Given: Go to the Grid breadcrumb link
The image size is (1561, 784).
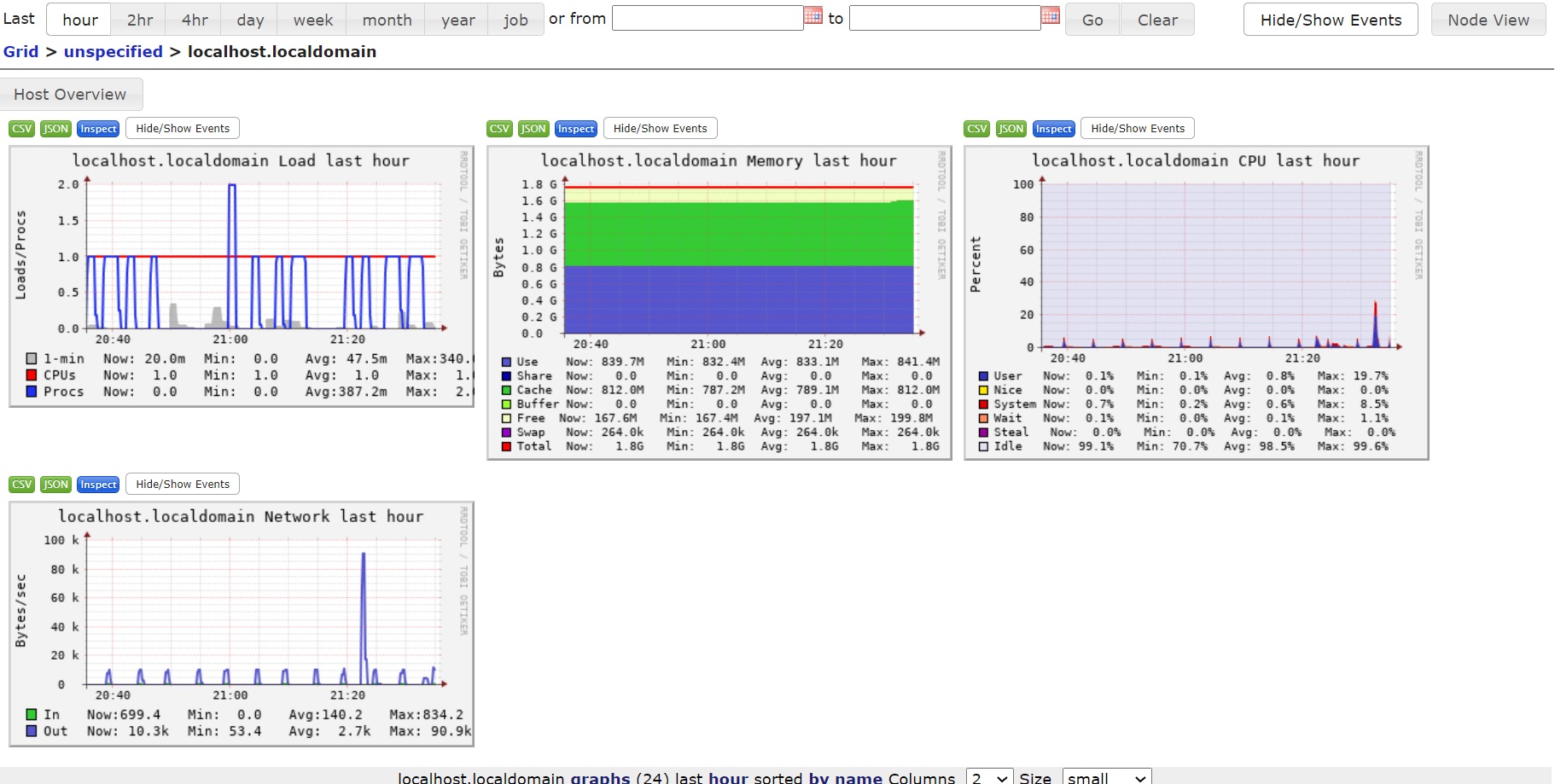Looking at the screenshot, I should point(21,51).
